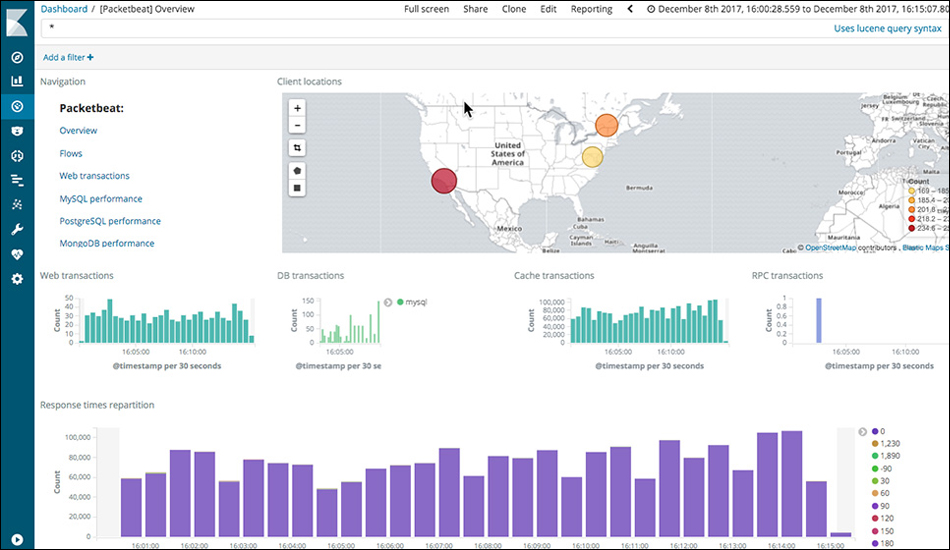Open the Reporting menu
Screen dimensions: 950x550
[x=591, y=9]
